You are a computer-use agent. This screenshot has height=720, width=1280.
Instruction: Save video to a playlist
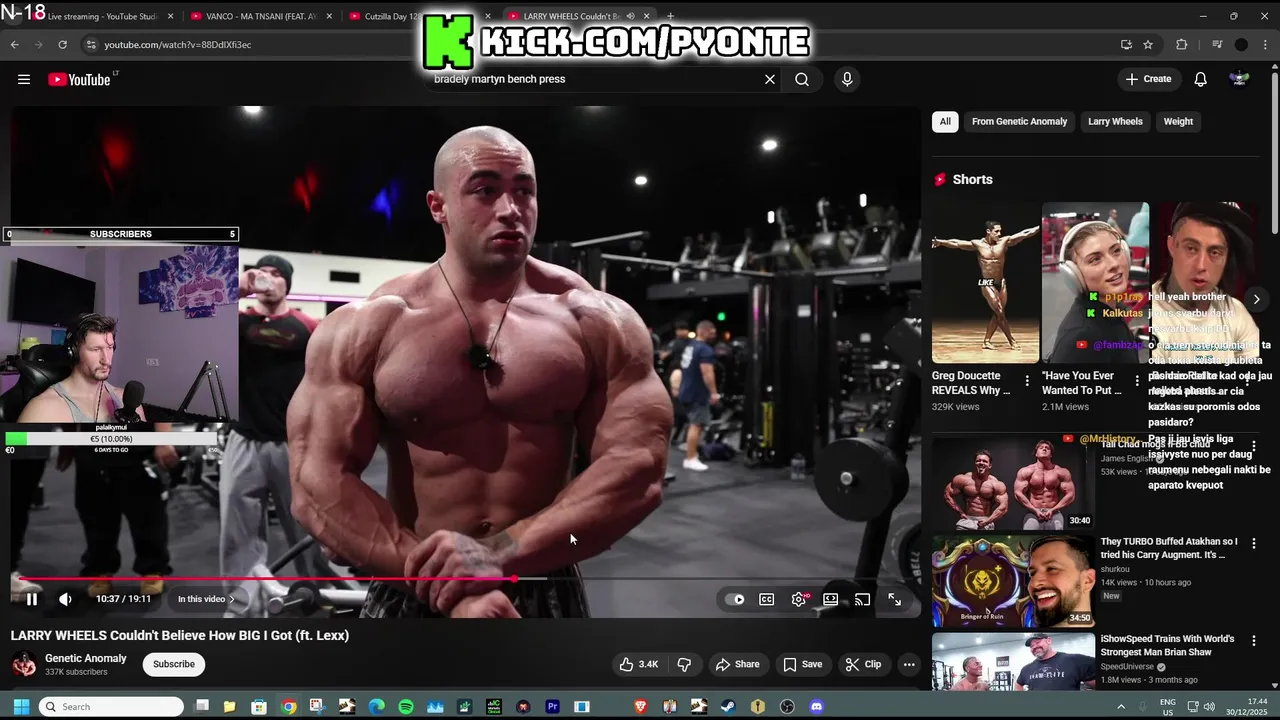[x=802, y=664]
